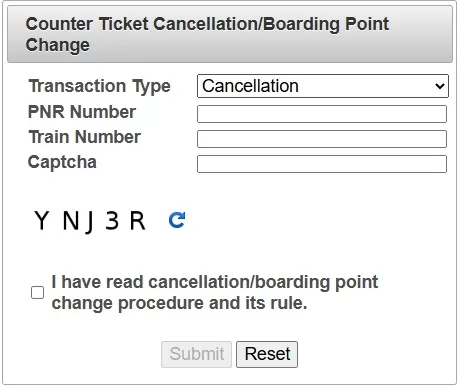Focus the Train Number input field
Viewport: 458px width, 386px height.
point(322,139)
